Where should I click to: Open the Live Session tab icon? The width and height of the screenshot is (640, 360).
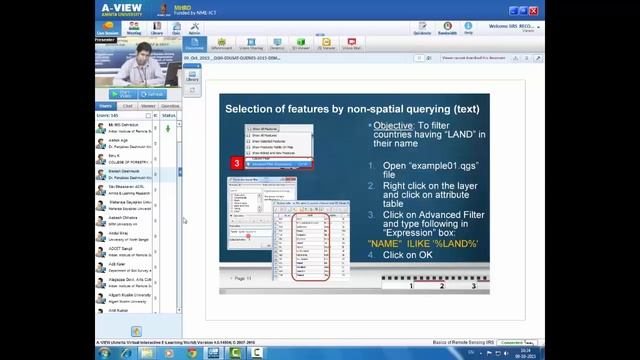click(108, 28)
